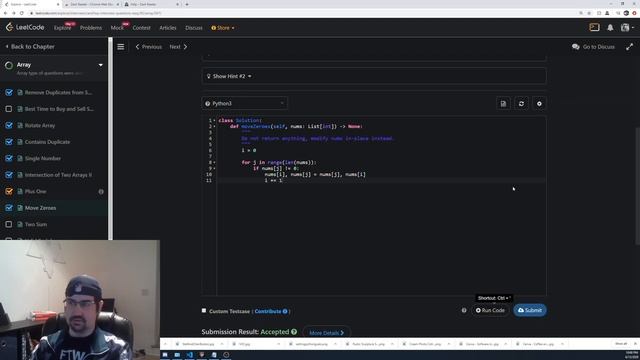Image resolution: width=640 pixels, height=360 pixels.
Task: Open the Explore menu item
Action: (62, 28)
